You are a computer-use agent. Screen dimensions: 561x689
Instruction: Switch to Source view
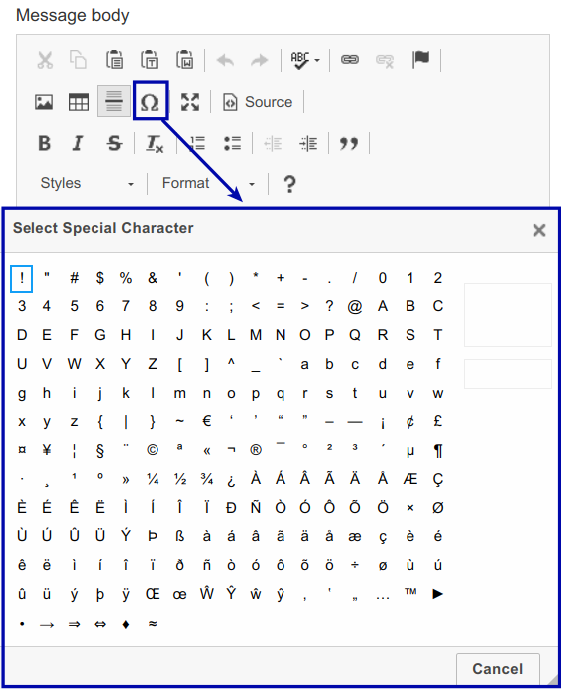click(257, 102)
